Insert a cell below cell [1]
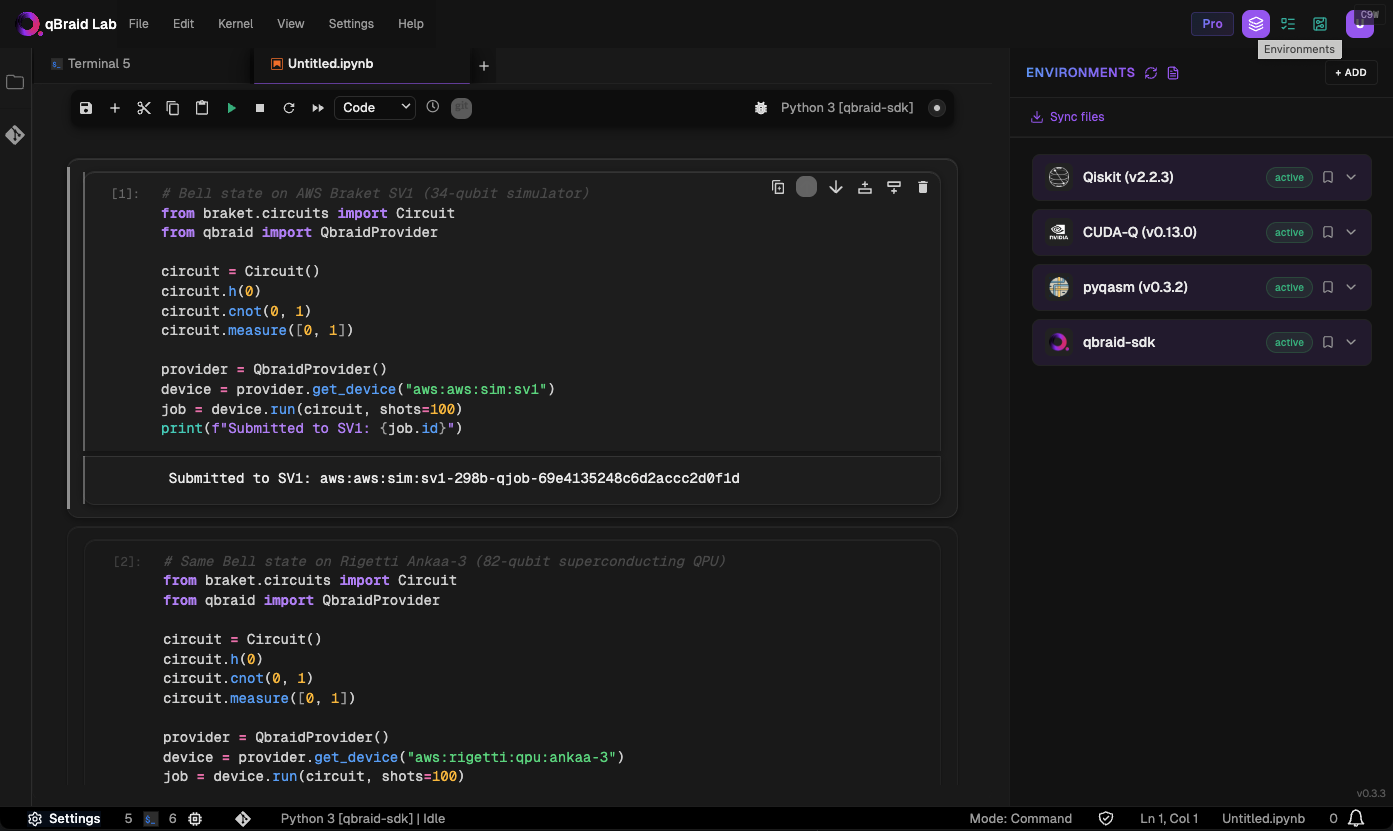The width and height of the screenshot is (1393, 831). pos(894,187)
